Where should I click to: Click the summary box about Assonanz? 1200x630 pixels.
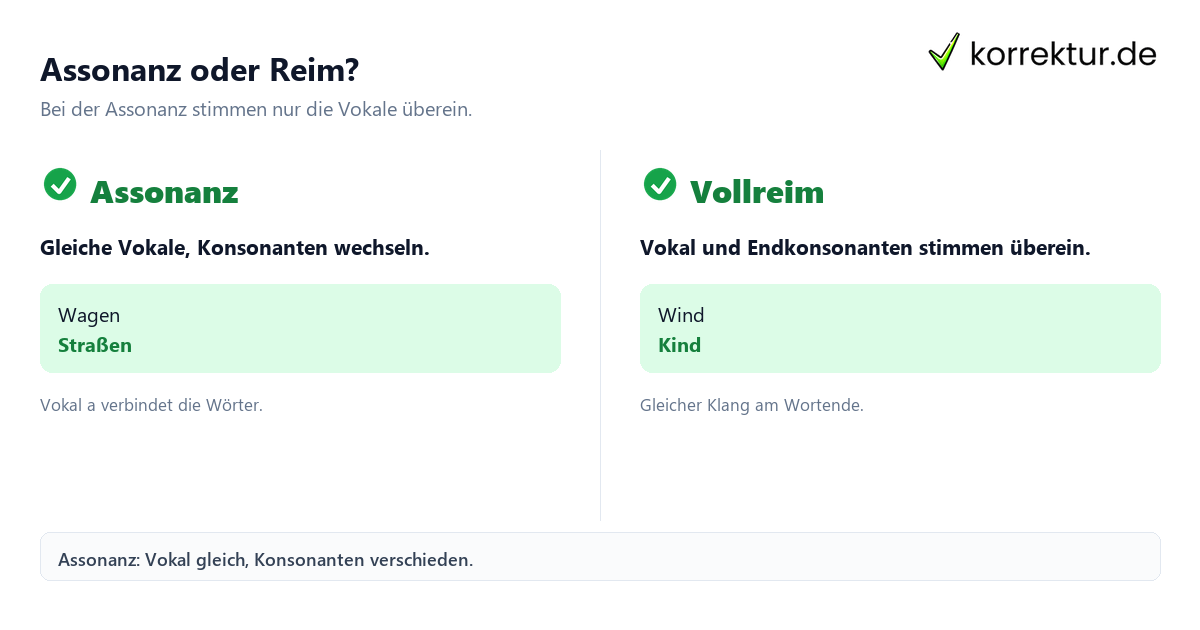[x=600, y=556]
